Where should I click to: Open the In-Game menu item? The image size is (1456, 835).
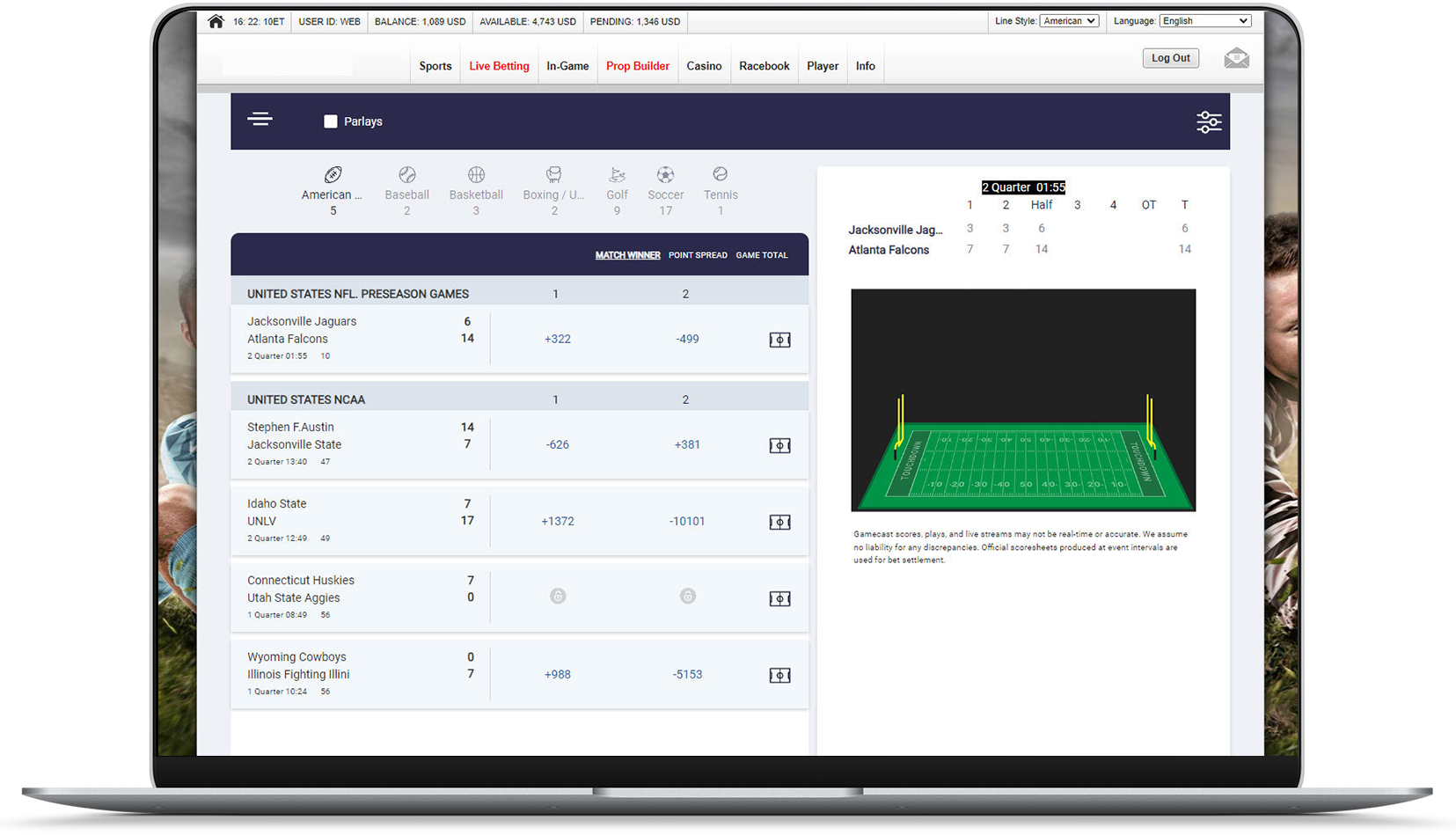(567, 66)
